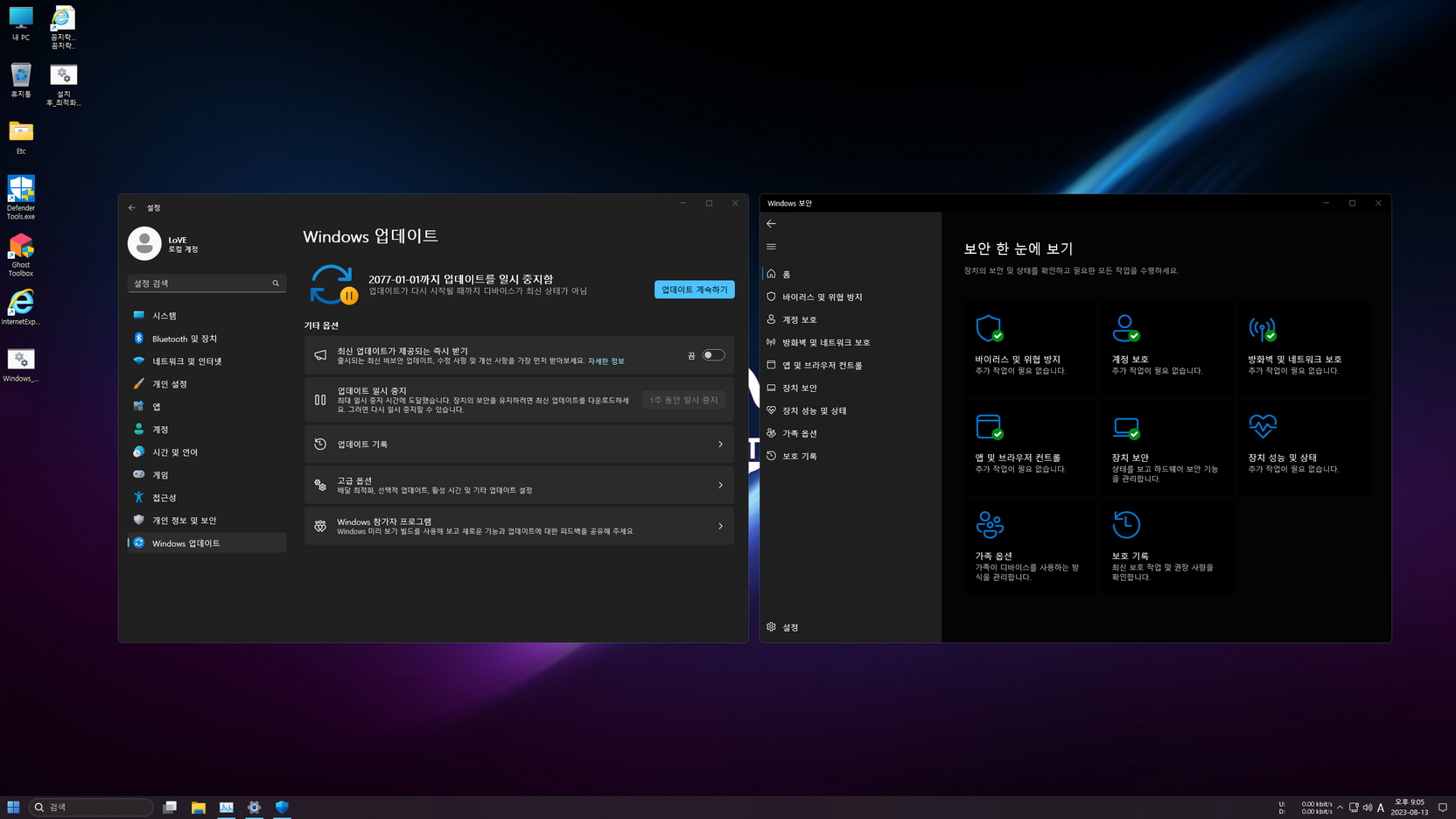
Task: Open 설정 at bottom of Windows Security
Action: 850,627
